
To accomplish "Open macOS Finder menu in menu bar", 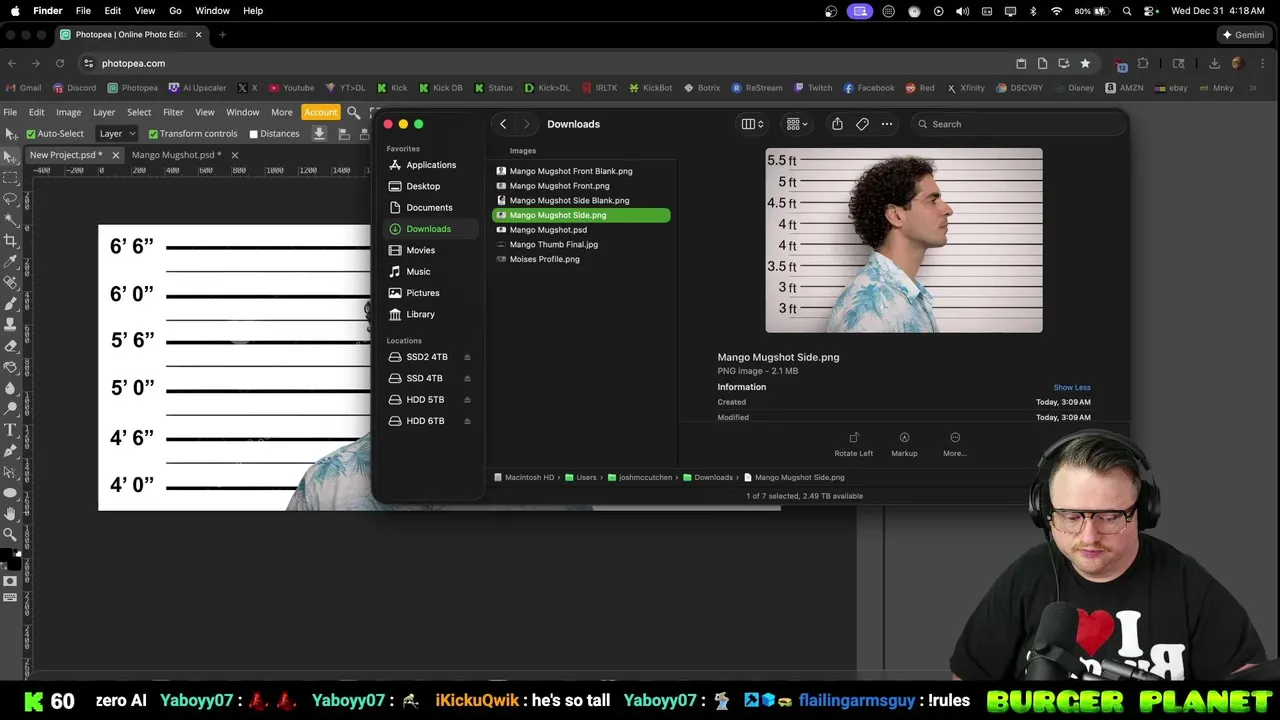I will [48, 11].
